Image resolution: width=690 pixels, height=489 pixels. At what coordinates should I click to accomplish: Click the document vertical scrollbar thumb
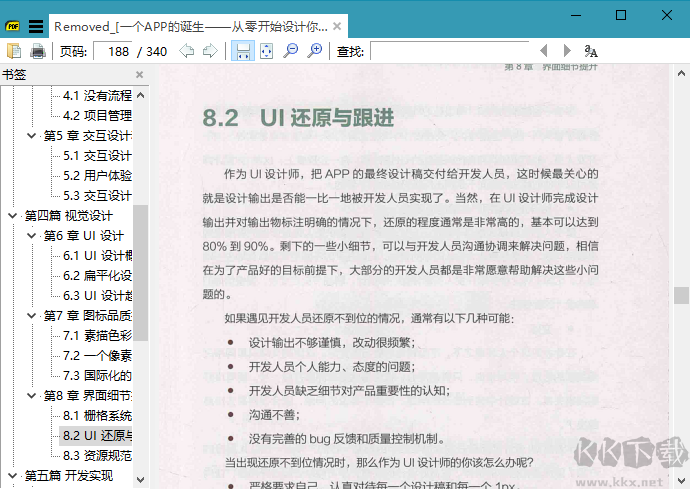tap(681, 295)
